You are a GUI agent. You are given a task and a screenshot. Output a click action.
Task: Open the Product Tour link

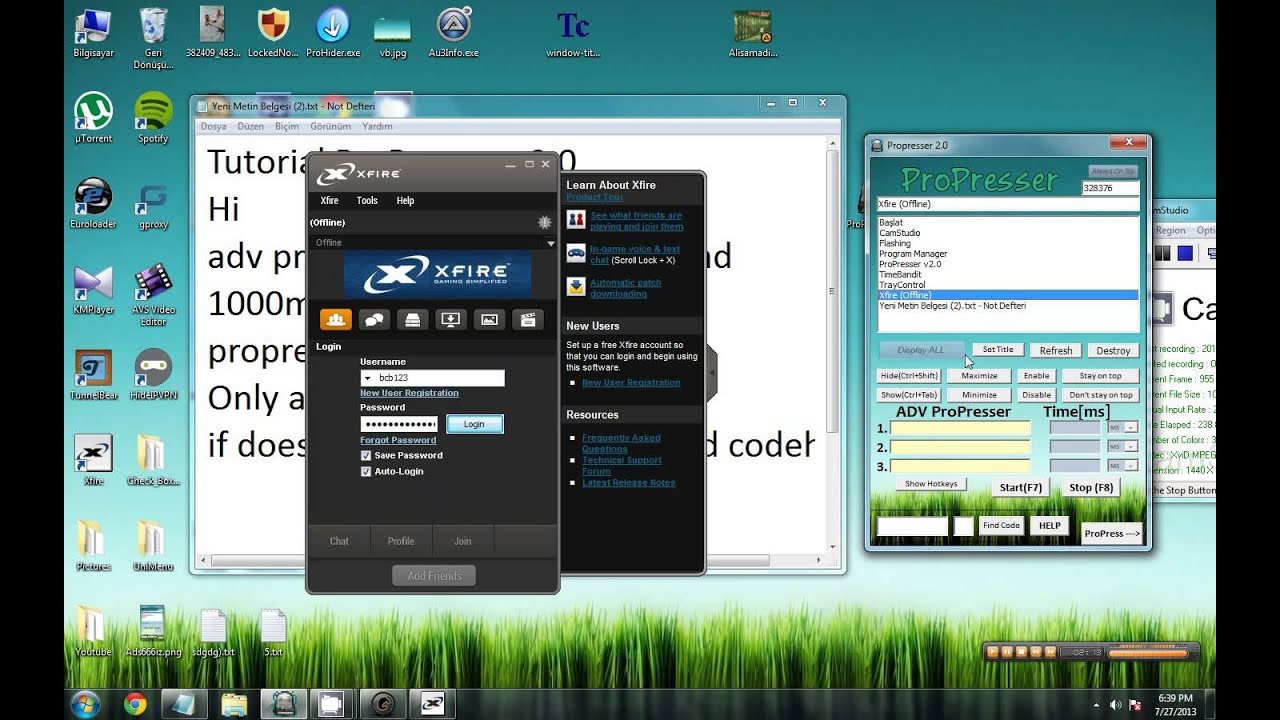(x=594, y=197)
